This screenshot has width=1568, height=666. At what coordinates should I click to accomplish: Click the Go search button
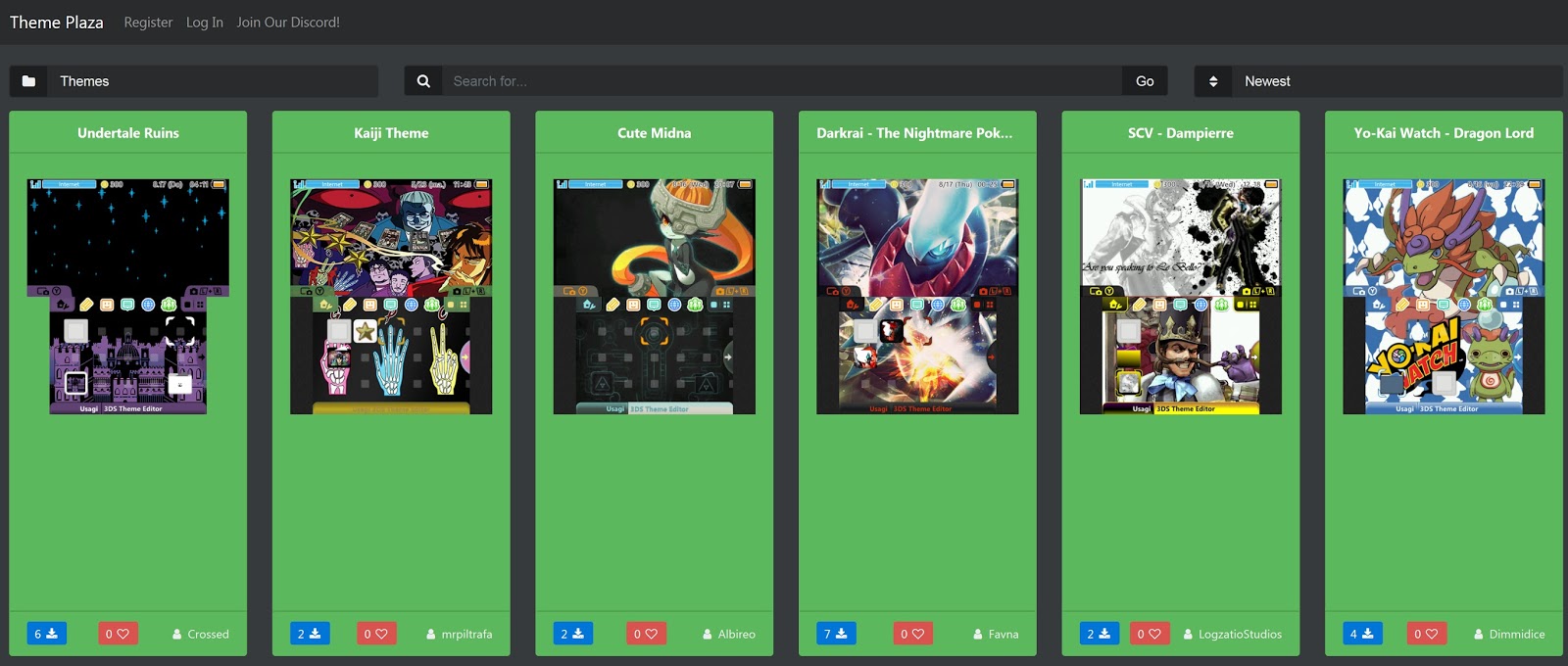1145,81
